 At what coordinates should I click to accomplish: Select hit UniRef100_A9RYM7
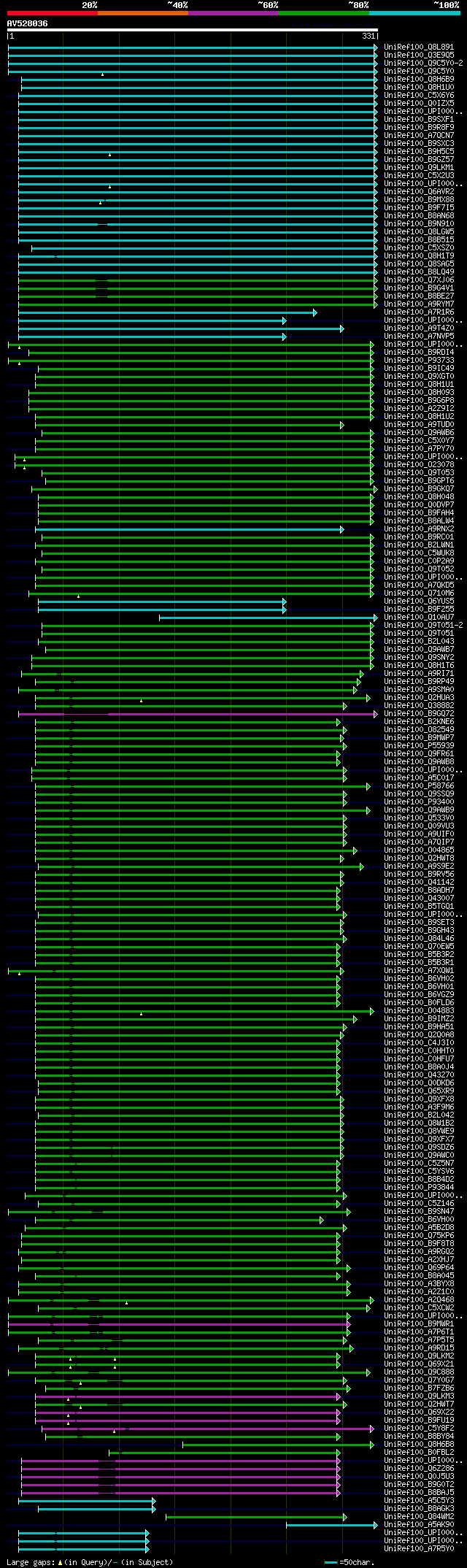pyautogui.click(x=419, y=304)
